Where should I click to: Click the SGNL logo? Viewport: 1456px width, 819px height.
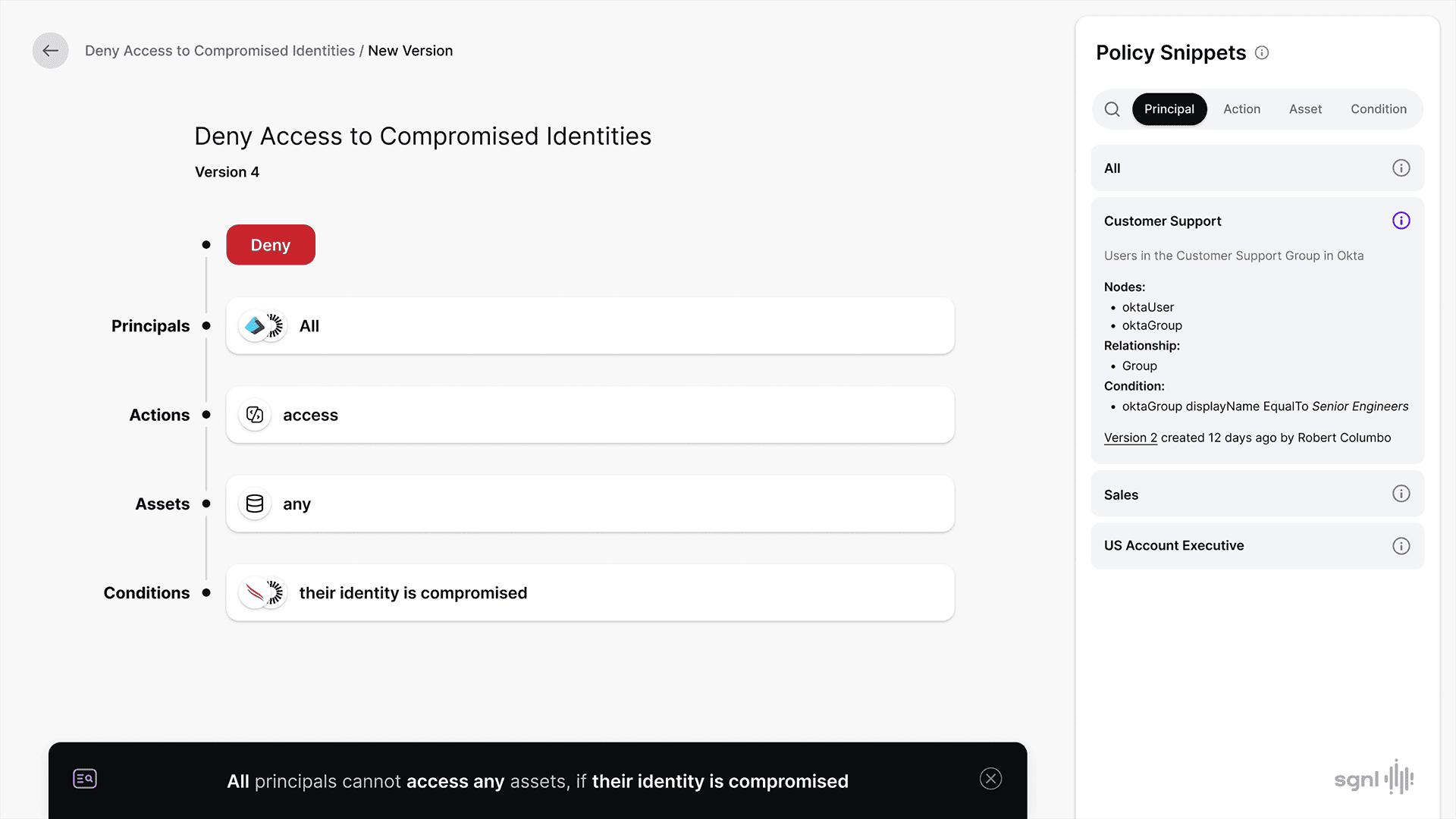point(1373,779)
